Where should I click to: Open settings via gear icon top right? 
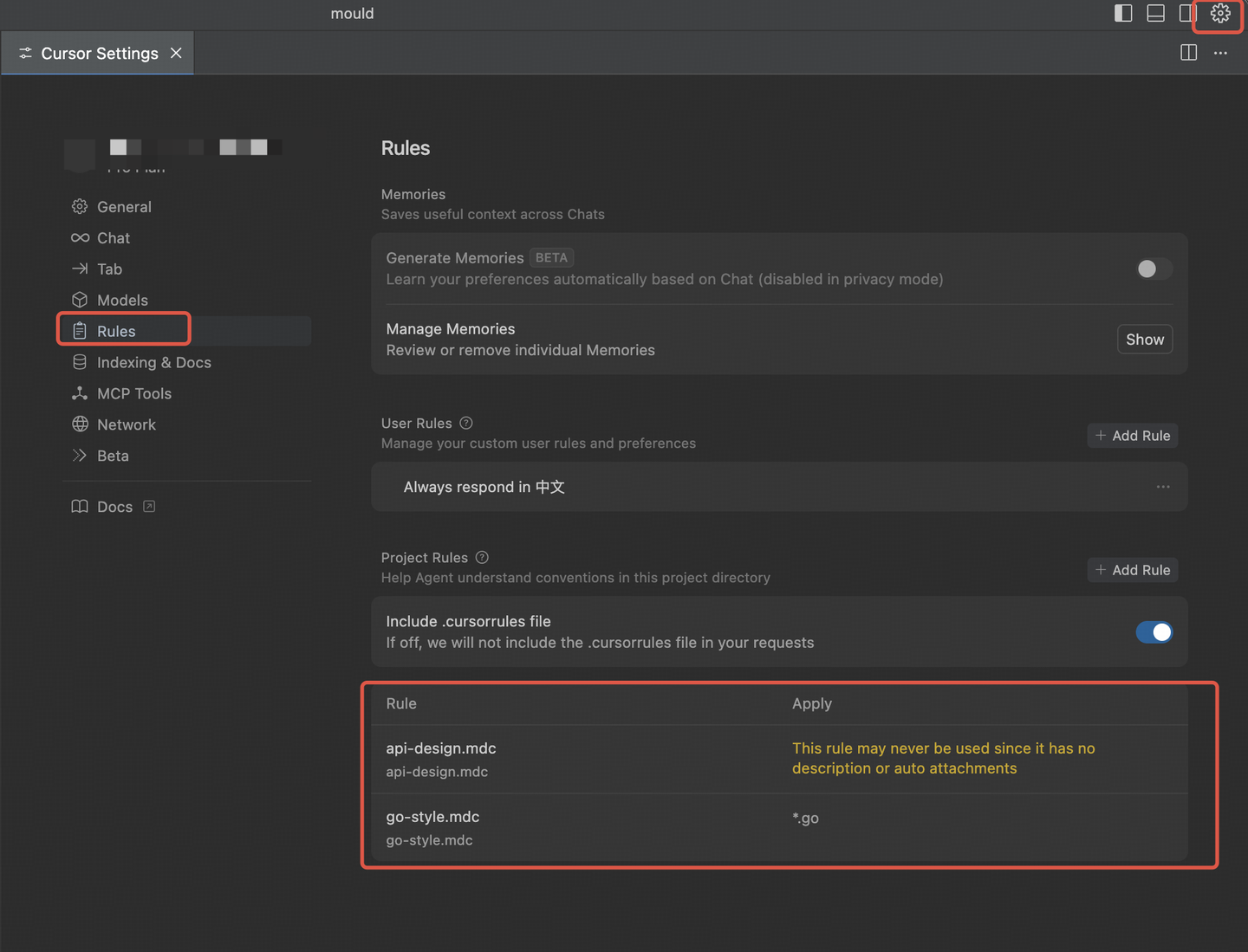(x=1220, y=13)
